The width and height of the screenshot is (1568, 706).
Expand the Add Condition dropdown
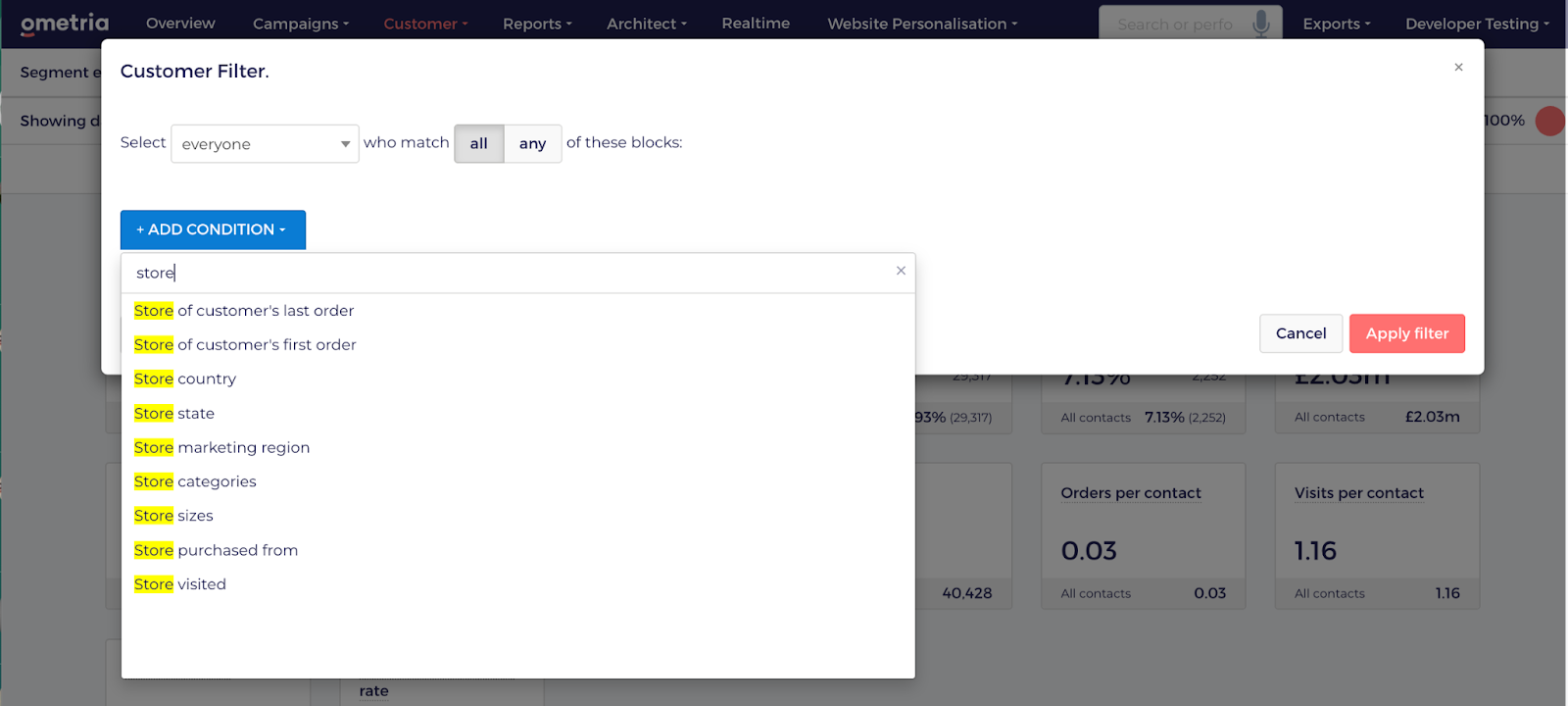click(x=213, y=229)
